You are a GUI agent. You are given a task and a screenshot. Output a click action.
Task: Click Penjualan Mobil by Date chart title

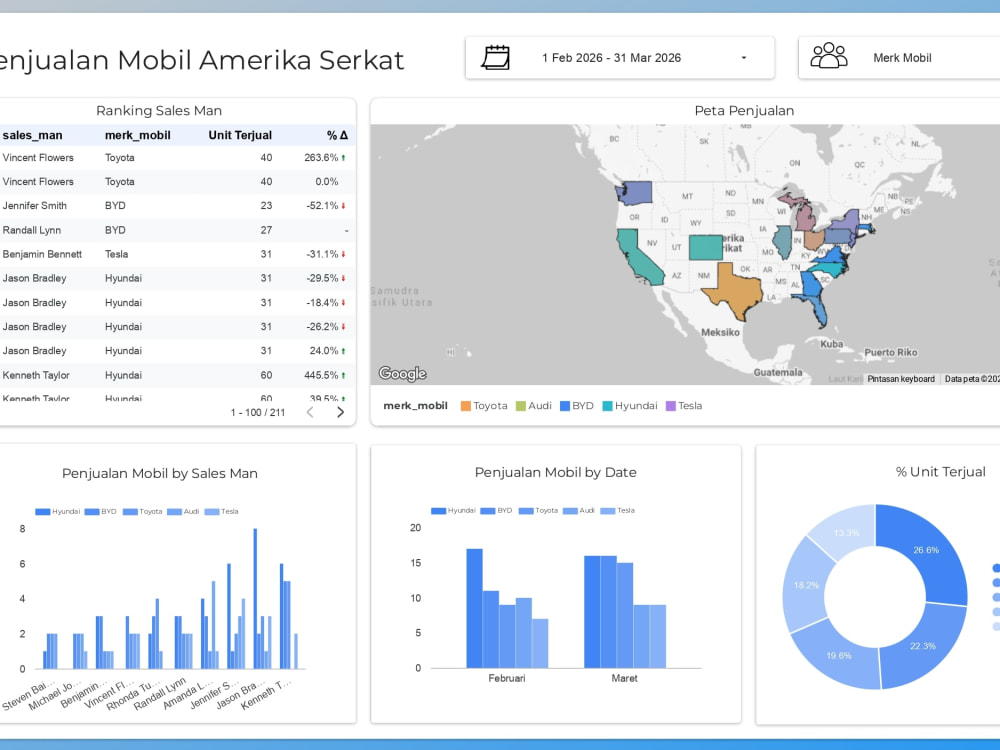coord(555,473)
